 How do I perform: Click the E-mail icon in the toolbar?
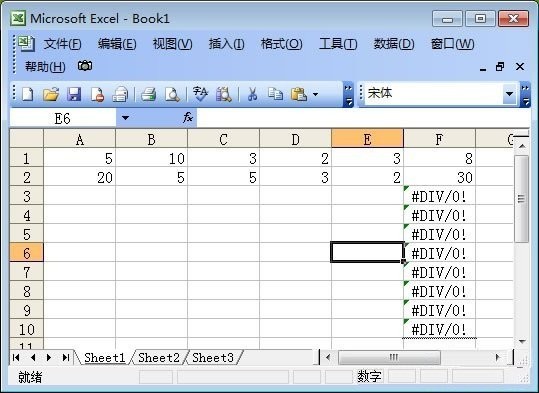pos(120,94)
